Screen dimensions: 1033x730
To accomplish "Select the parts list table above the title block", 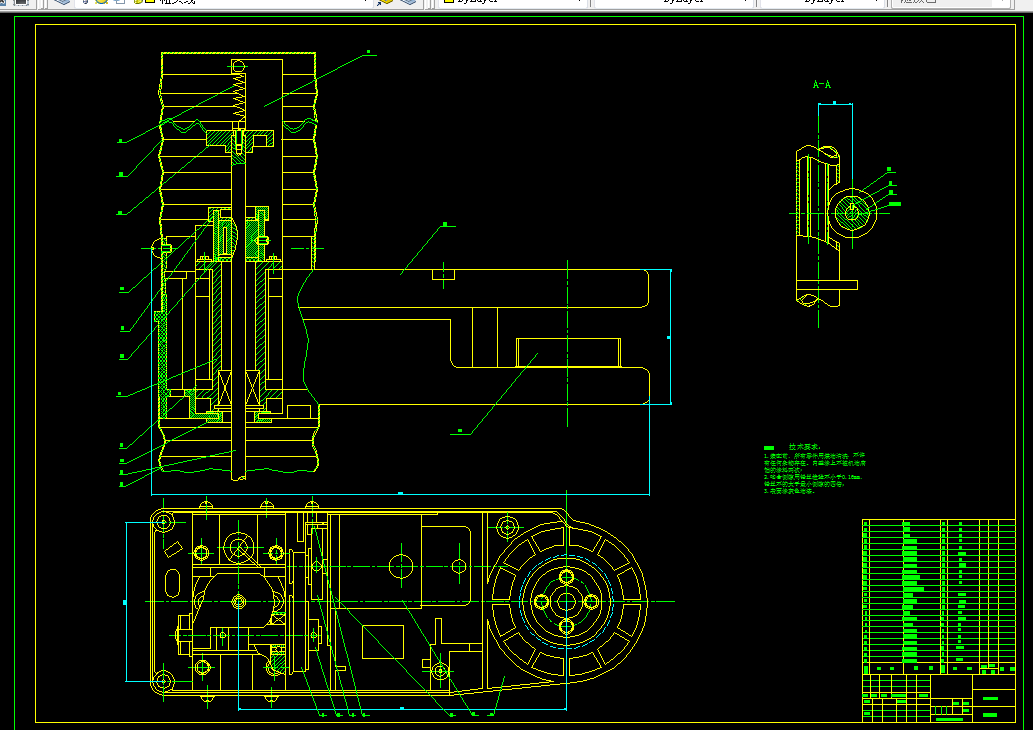I will 939,596.
